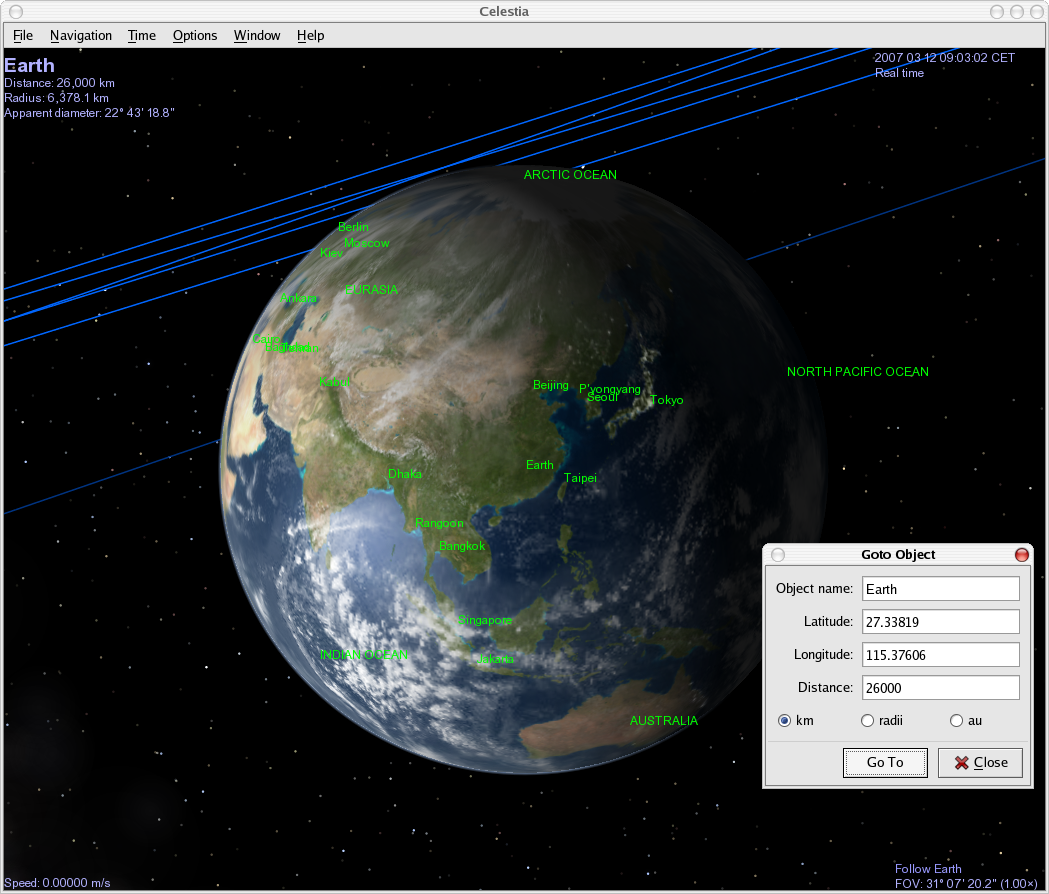Click the NORTH PACIFIC OCEAN label

click(858, 372)
